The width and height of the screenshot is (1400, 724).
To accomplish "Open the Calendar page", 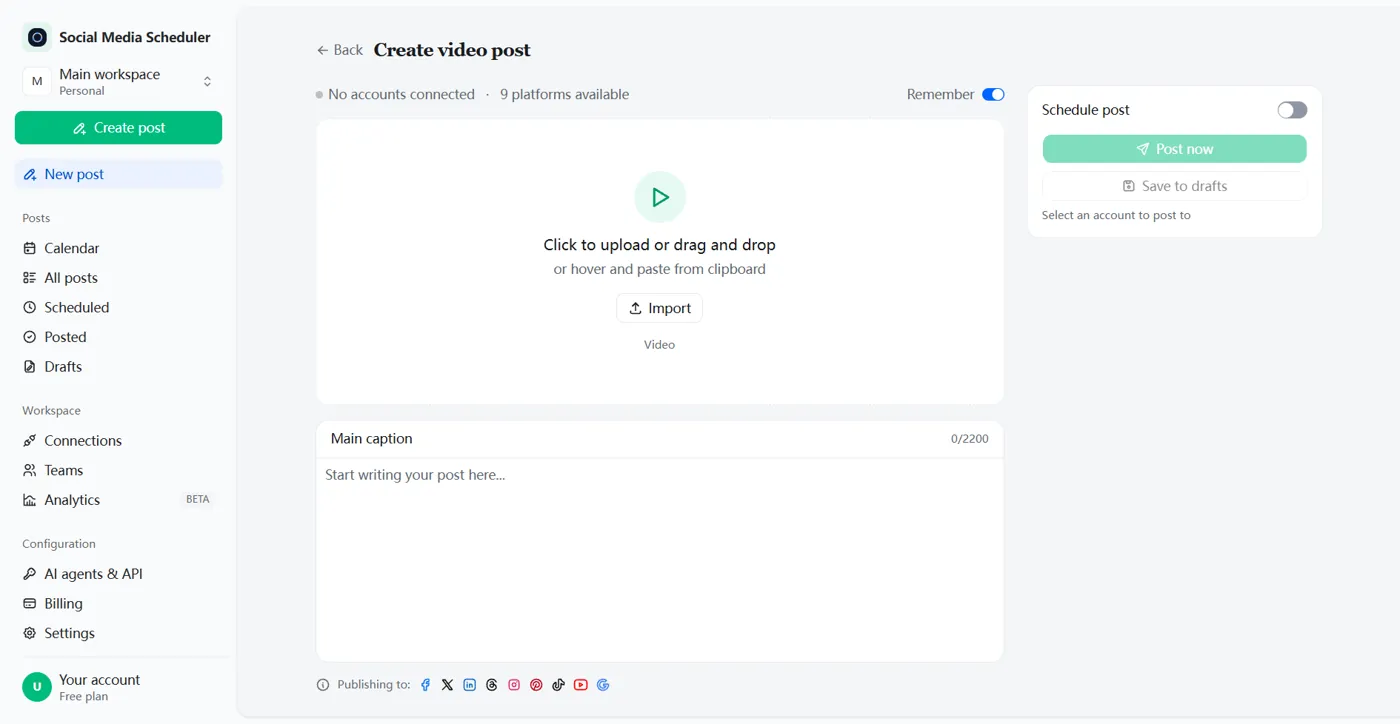I will coord(118,248).
